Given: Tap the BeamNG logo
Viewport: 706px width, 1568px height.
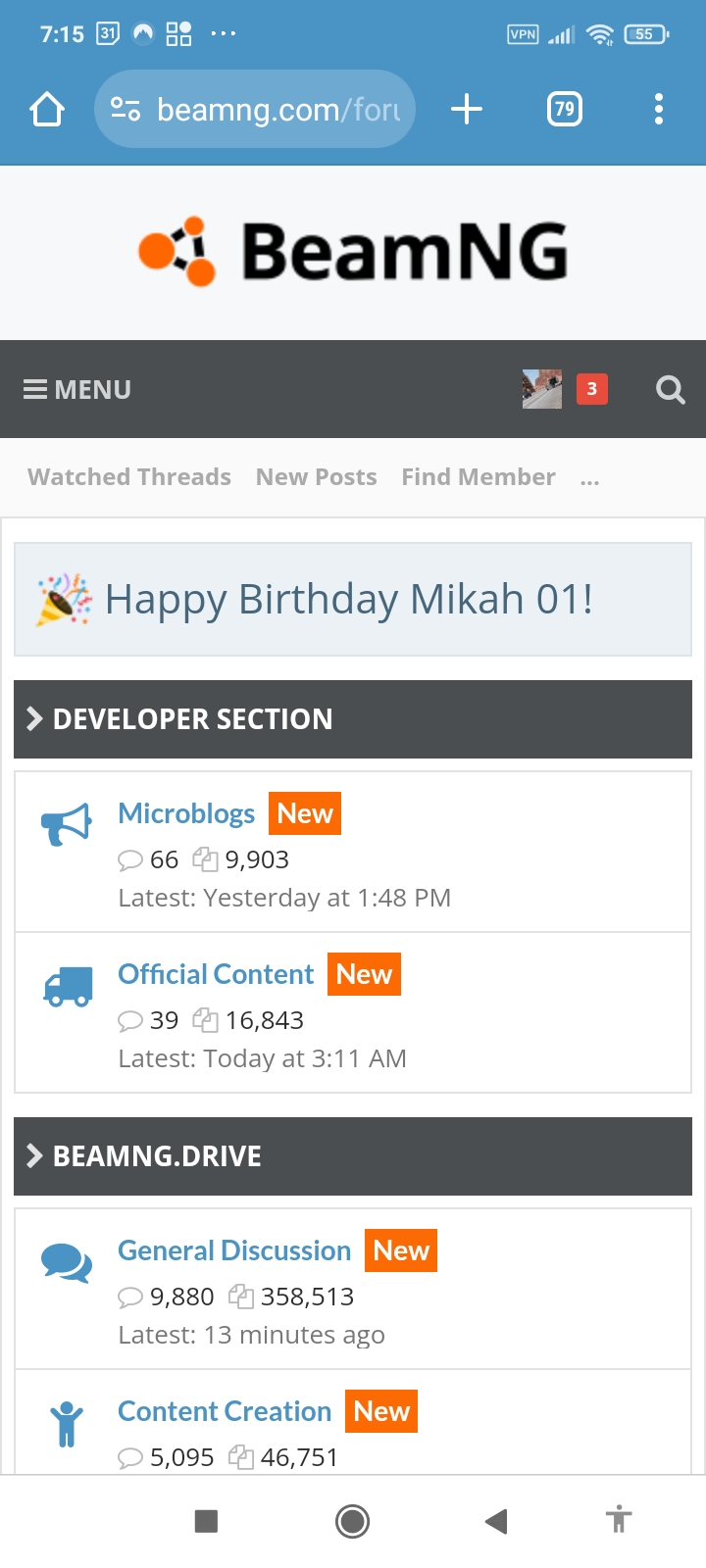Looking at the screenshot, I should tap(353, 252).
